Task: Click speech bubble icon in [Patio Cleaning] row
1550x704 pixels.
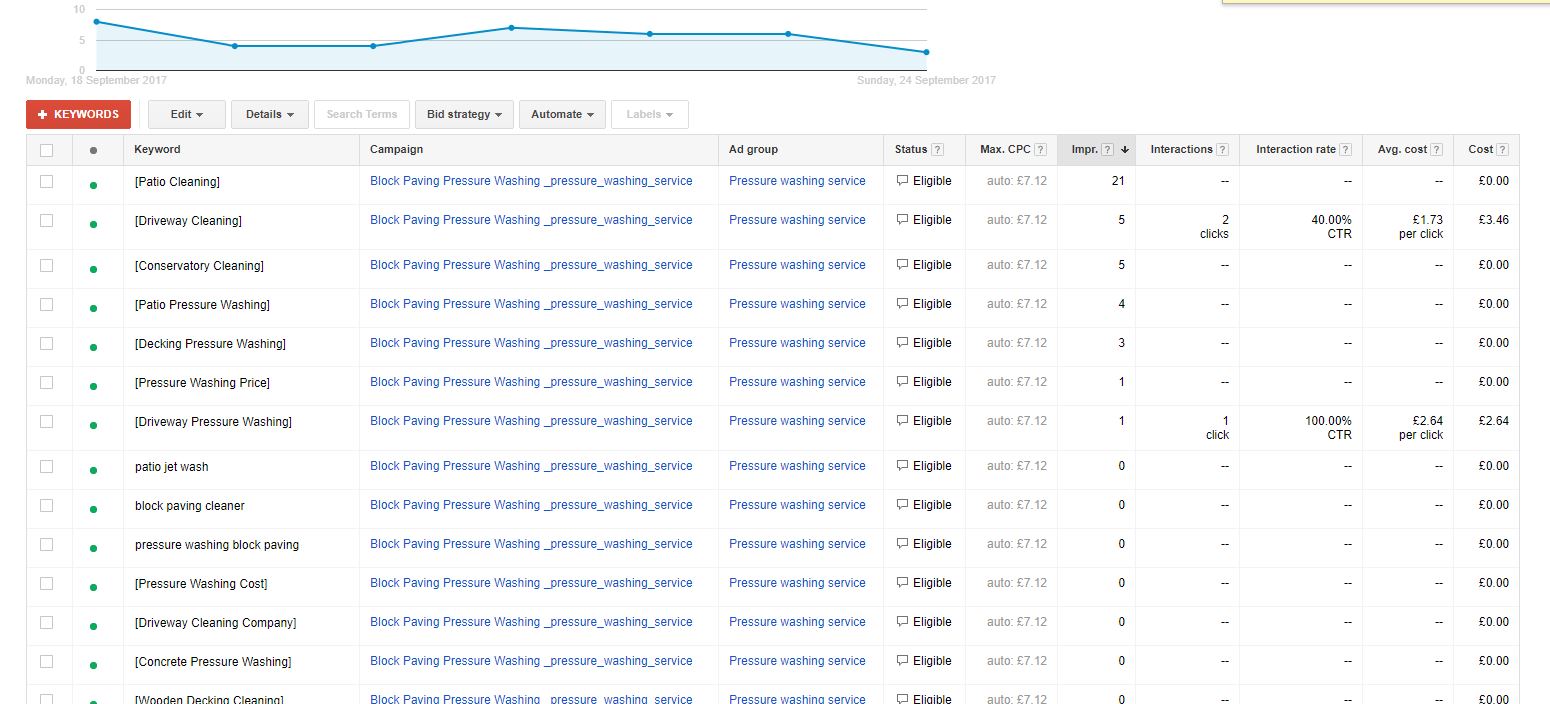Action: [x=902, y=181]
